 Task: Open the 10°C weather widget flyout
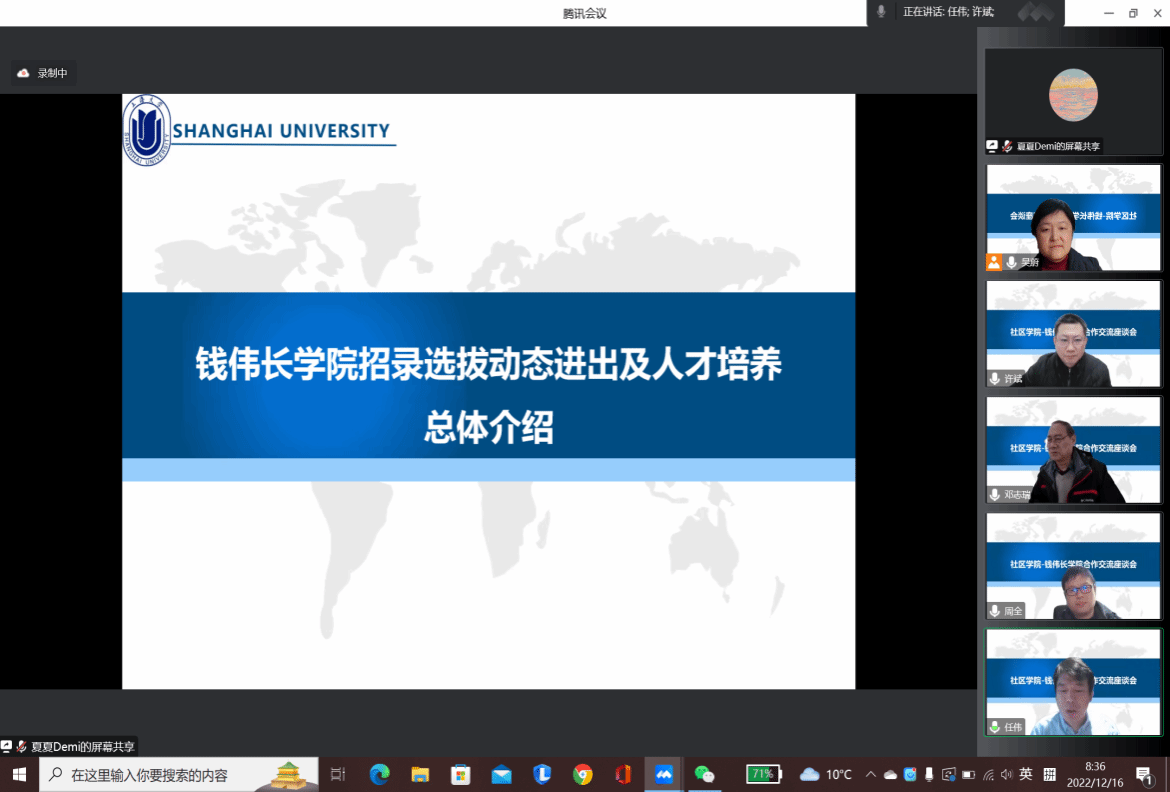(825, 776)
